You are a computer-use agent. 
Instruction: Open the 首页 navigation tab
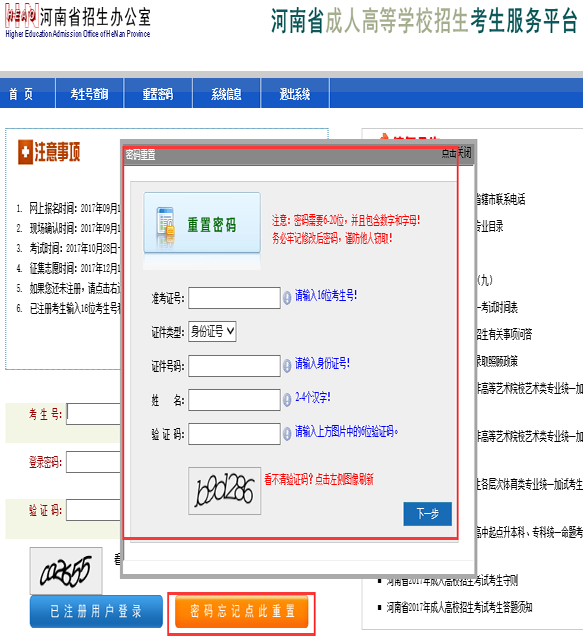click(21, 94)
